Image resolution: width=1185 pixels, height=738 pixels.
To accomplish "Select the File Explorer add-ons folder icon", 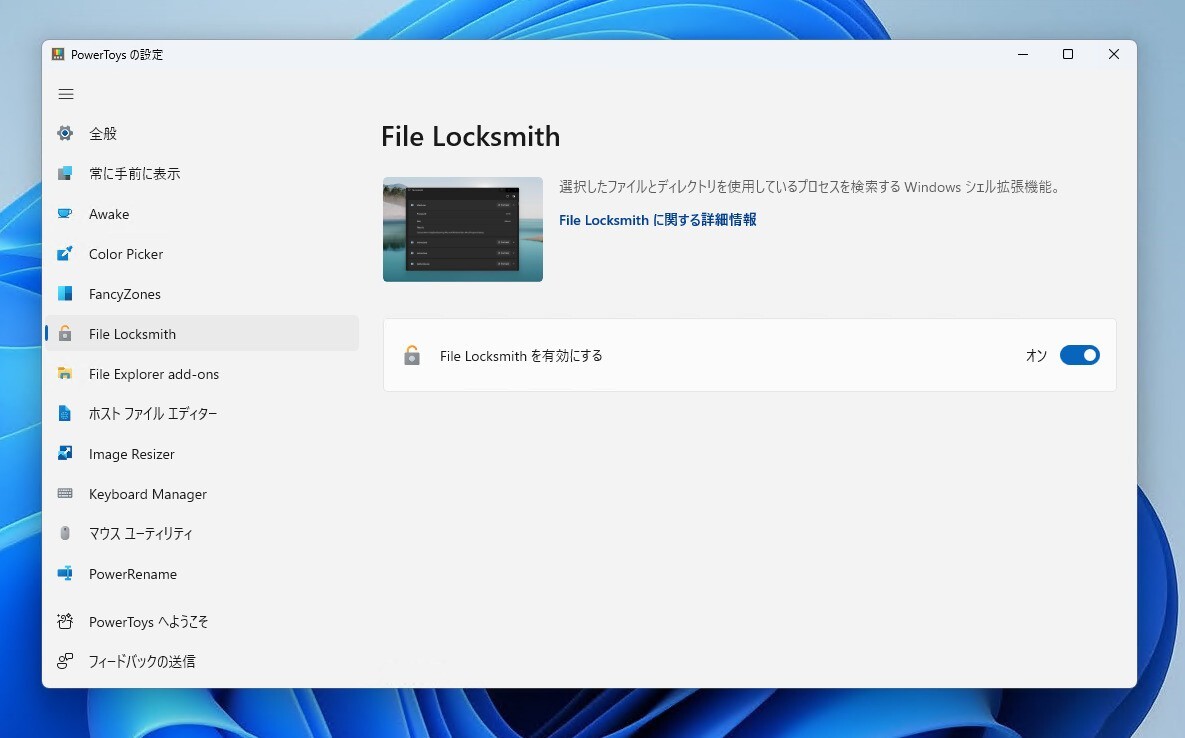I will (x=65, y=374).
